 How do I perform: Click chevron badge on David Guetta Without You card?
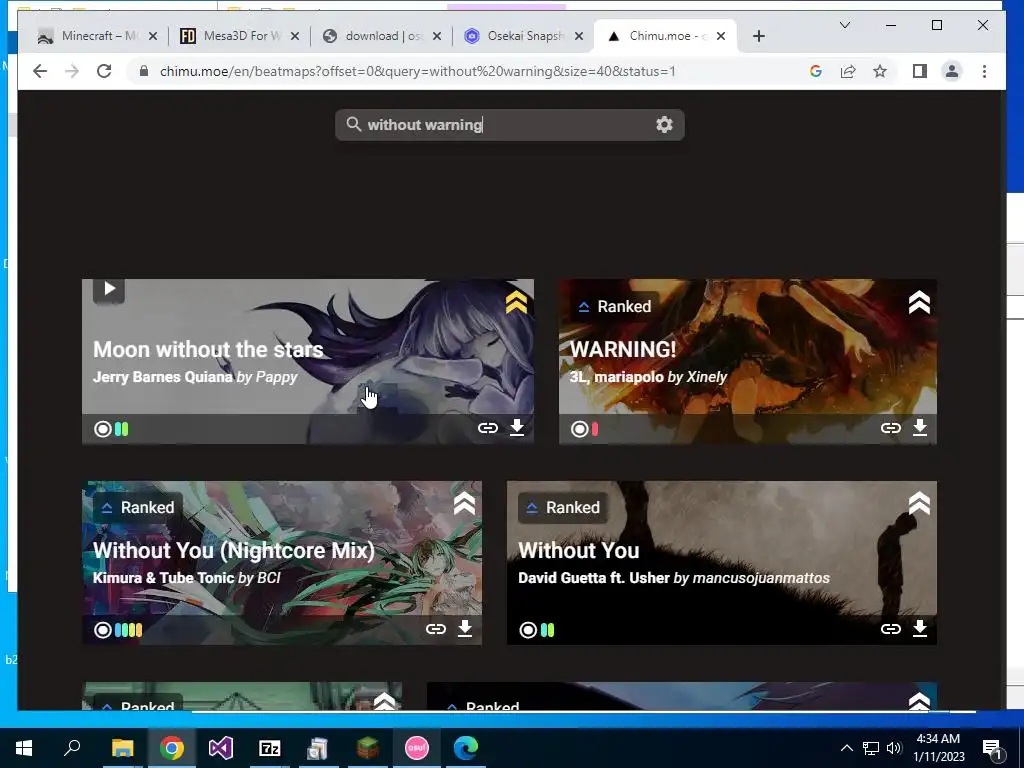click(x=919, y=504)
